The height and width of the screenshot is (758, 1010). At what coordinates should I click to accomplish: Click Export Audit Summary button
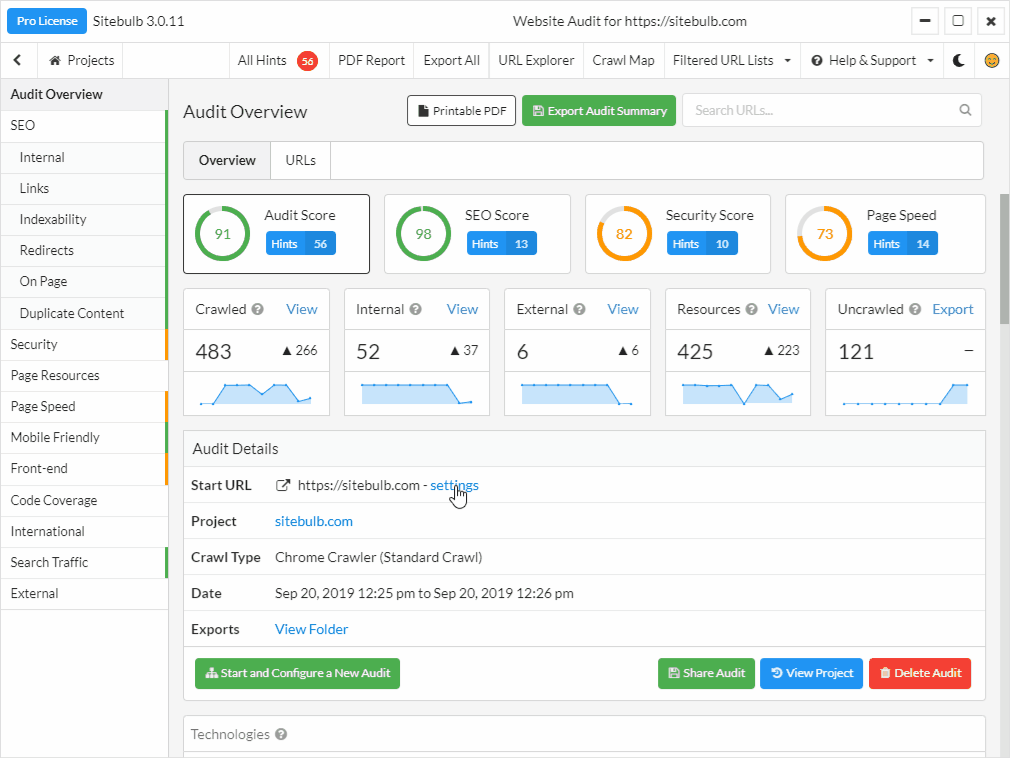click(x=598, y=111)
